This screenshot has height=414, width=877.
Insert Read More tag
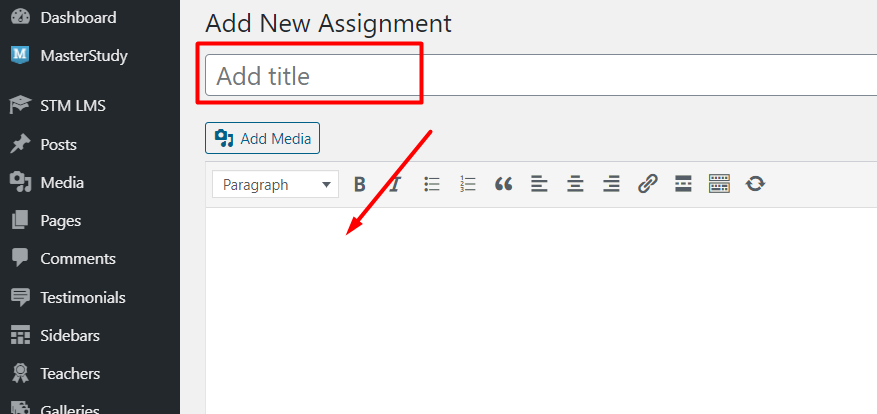point(683,184)
